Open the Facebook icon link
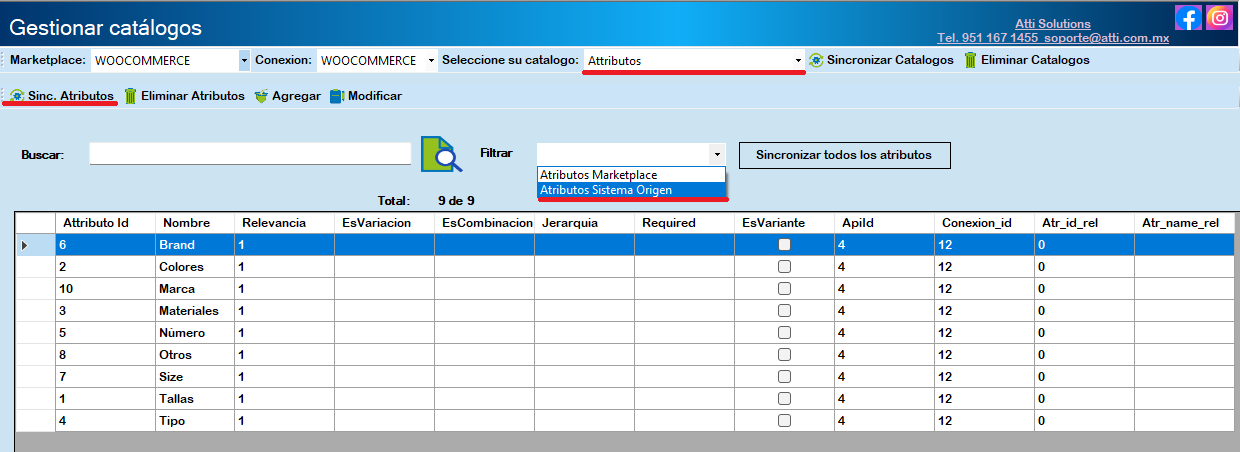Image resolution: width=1240 pixels, height=452 pixels. [x=1188, y=18]
